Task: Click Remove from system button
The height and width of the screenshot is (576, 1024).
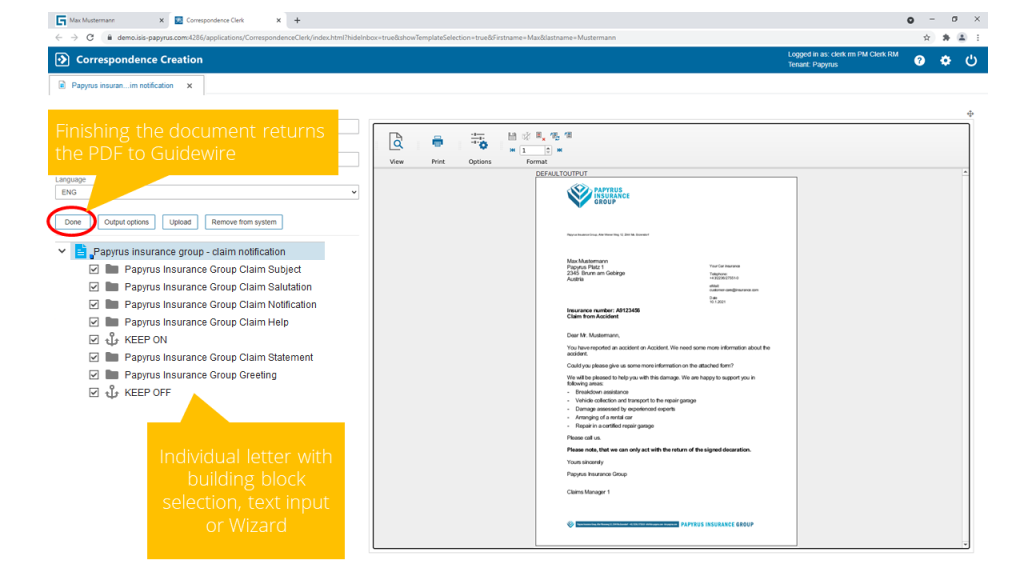Action: pos(244,222)
